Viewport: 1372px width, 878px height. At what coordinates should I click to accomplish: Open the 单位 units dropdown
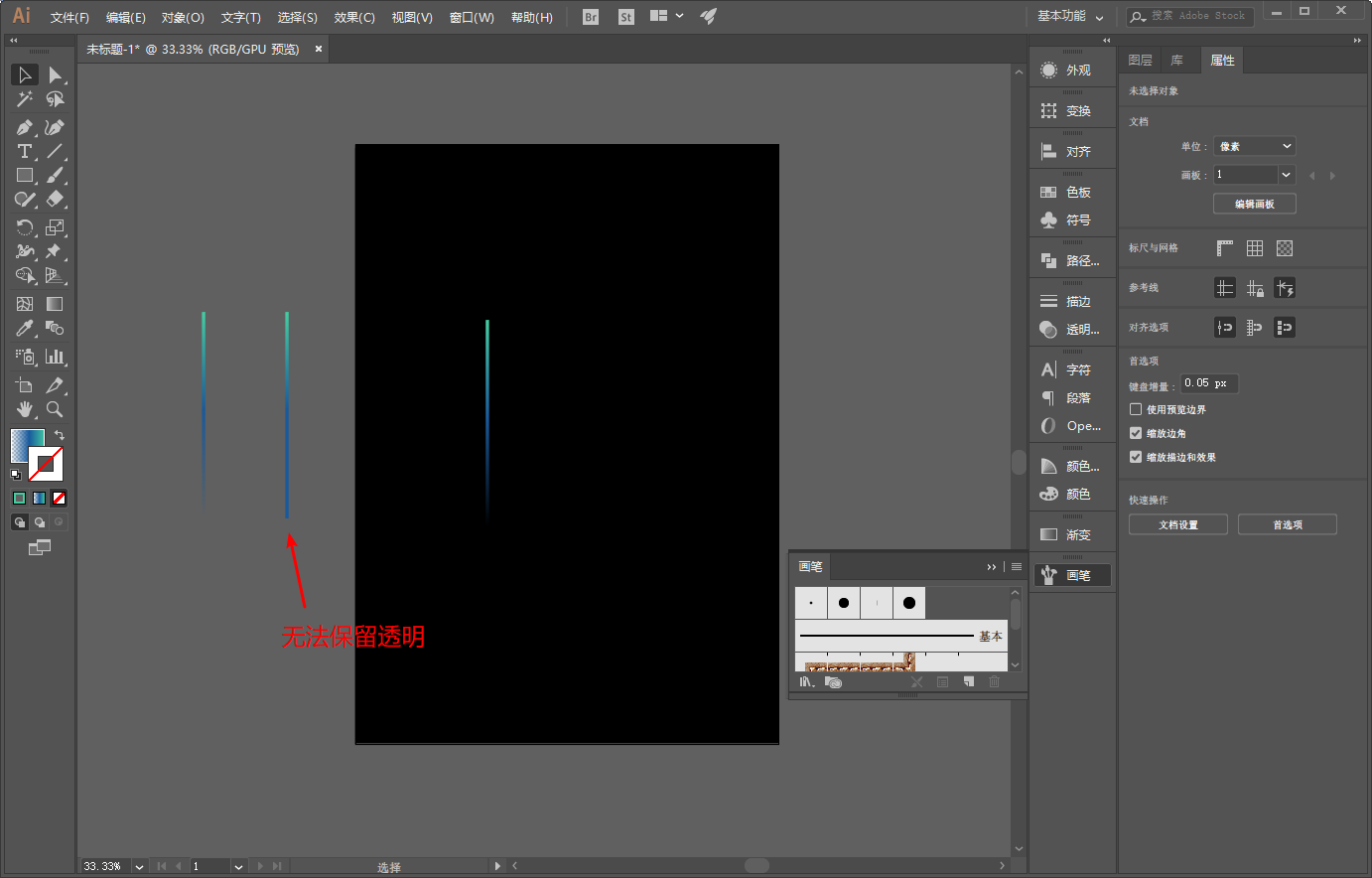[x=1255, y=146]
